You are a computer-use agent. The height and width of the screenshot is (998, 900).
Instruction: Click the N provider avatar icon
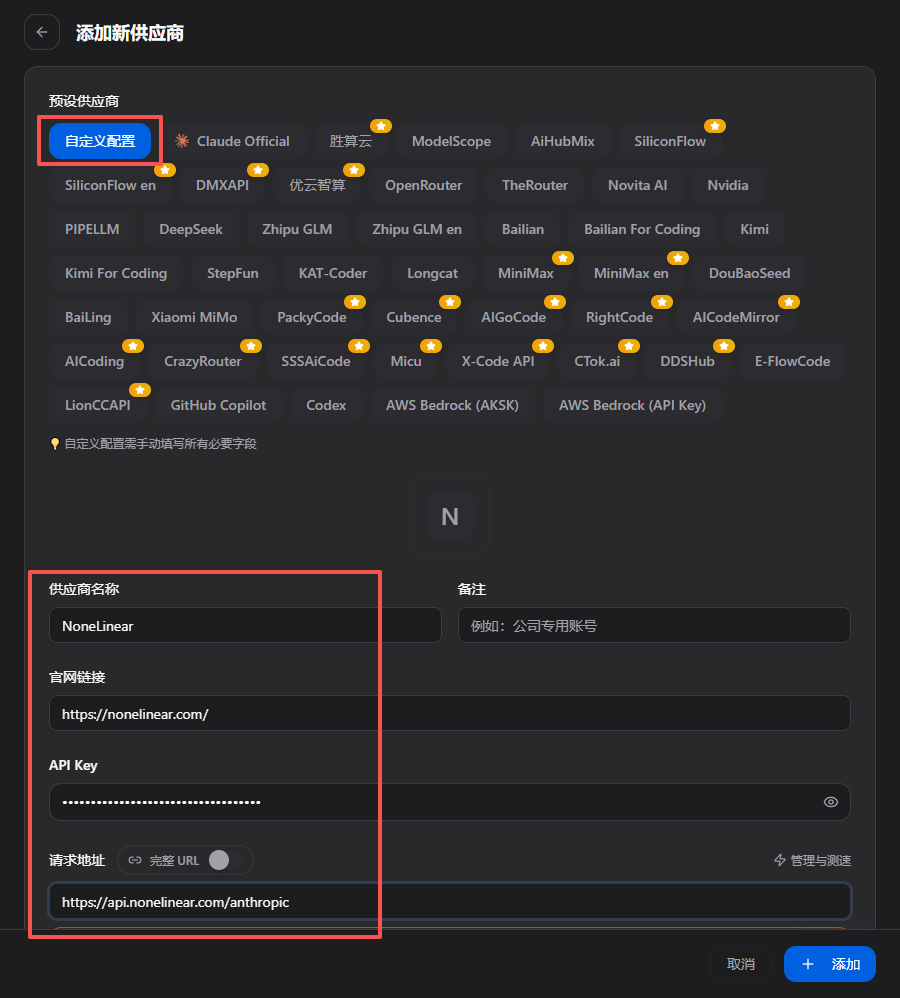pyautogui.click(x=450, y=516)
